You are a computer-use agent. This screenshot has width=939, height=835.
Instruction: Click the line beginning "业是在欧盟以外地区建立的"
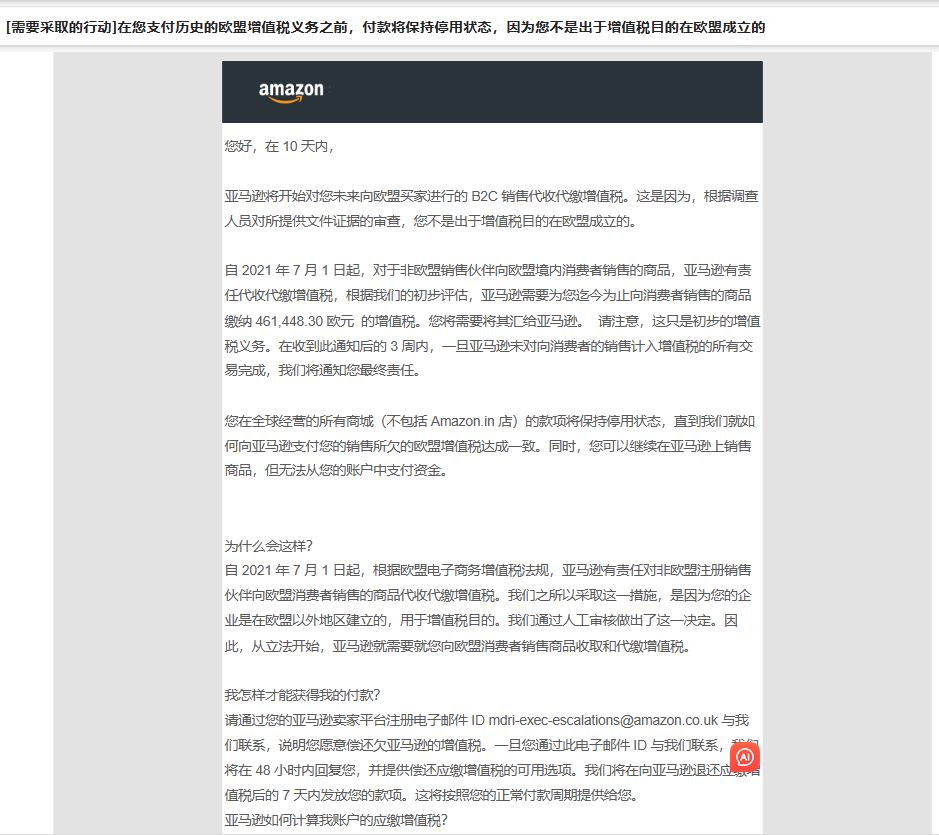481,621
